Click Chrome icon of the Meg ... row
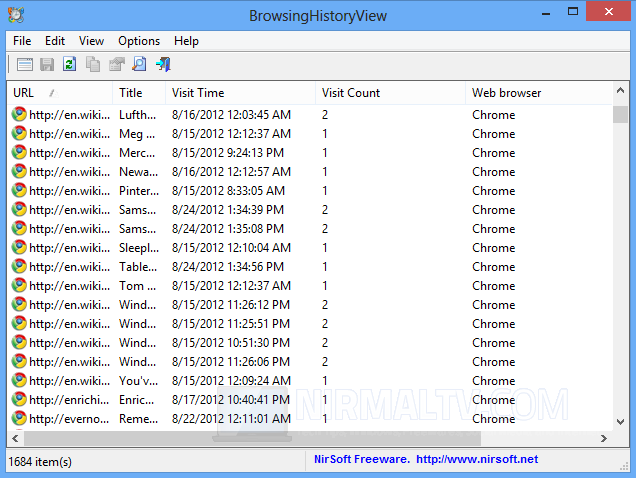The width and height of the screenshot is (636, 478). pos(19,134)
